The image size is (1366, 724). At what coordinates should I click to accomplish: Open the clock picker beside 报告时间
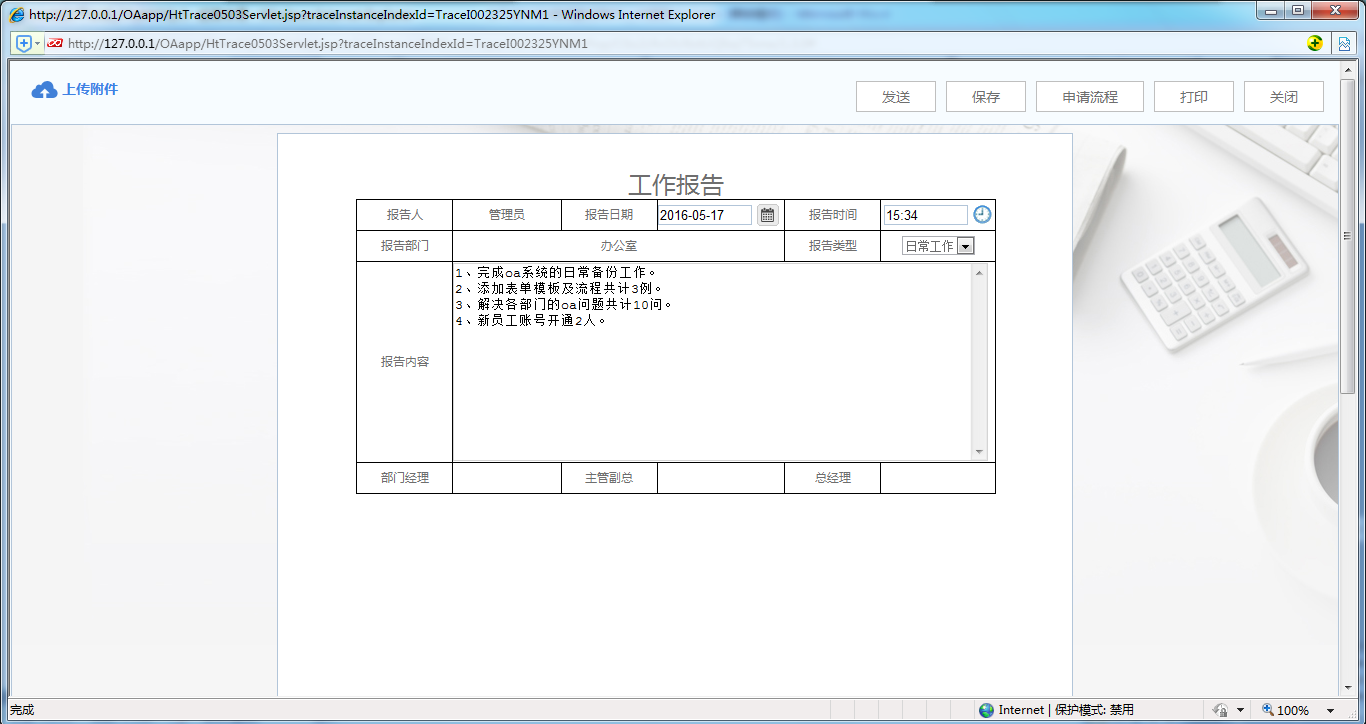pos(981,214)
